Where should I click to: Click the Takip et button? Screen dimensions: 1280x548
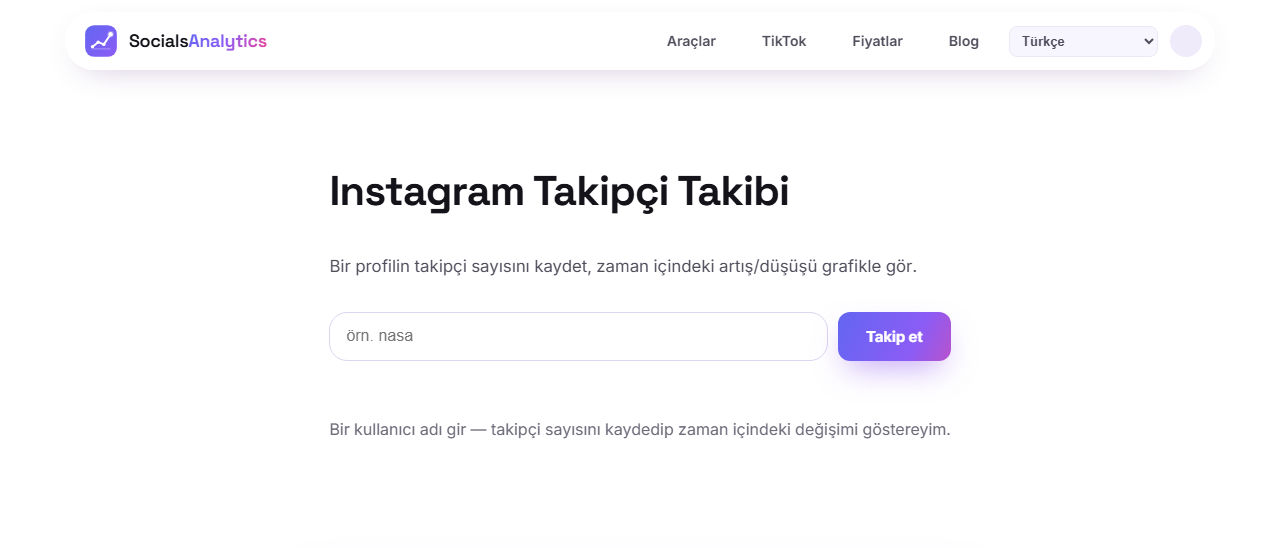point(894,336)
